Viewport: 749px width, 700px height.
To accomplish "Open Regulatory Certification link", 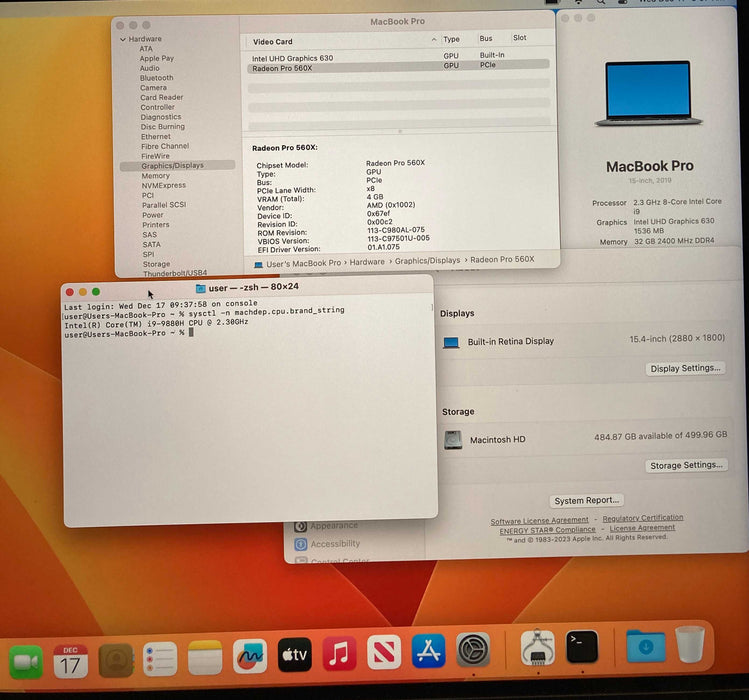I will click(643, 518).
